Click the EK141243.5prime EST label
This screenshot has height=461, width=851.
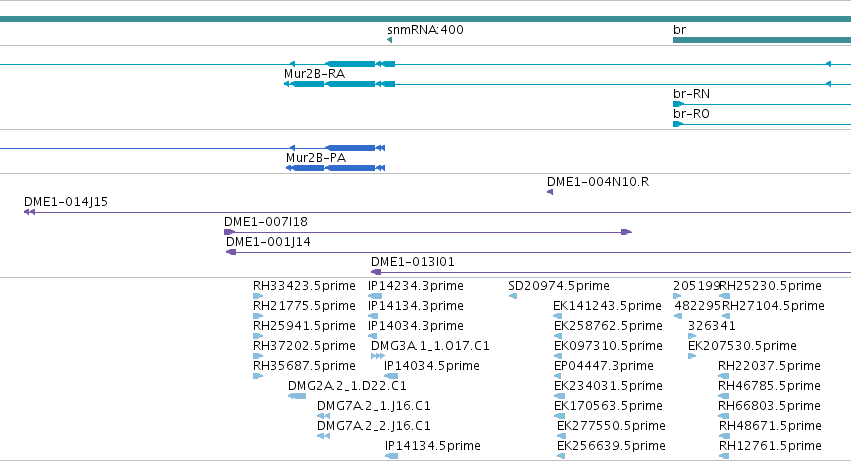(607, 306)
